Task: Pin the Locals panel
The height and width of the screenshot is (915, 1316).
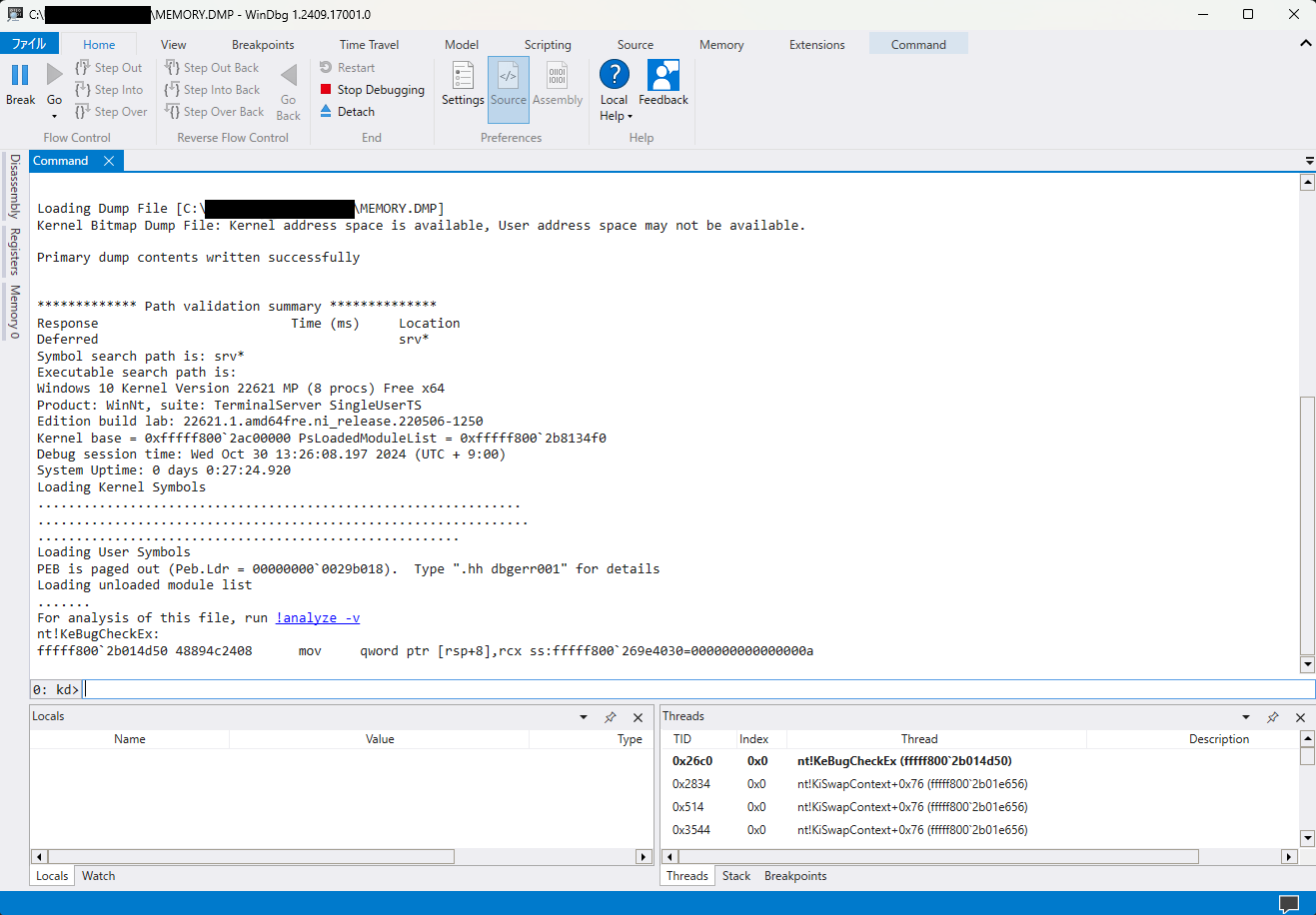Action: pos(610,716)
